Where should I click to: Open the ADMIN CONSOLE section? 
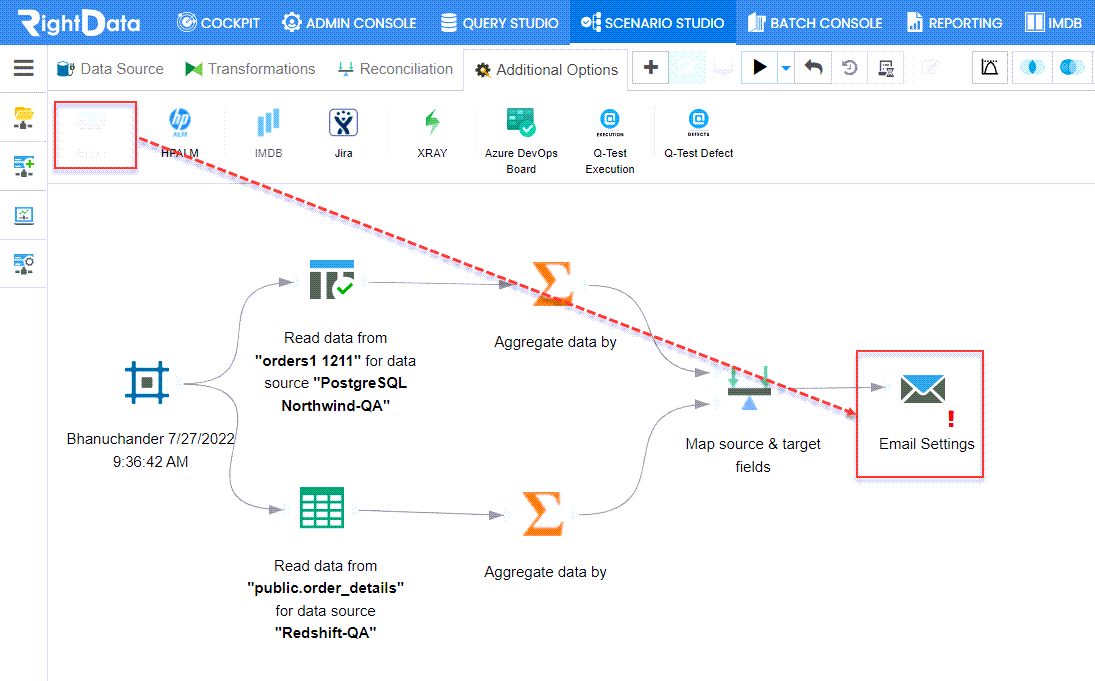(x=349, y=23)
